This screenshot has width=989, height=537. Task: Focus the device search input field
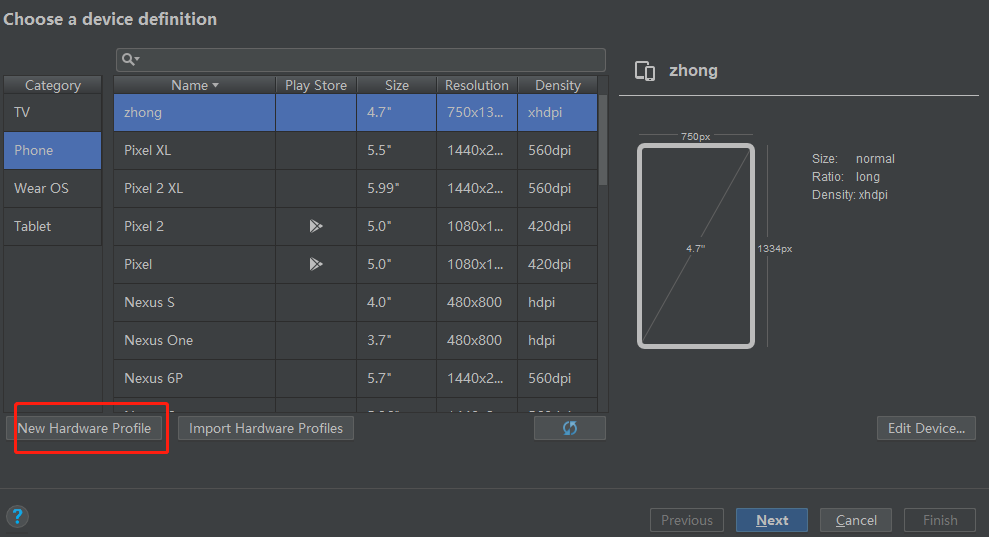coord(361,59)
